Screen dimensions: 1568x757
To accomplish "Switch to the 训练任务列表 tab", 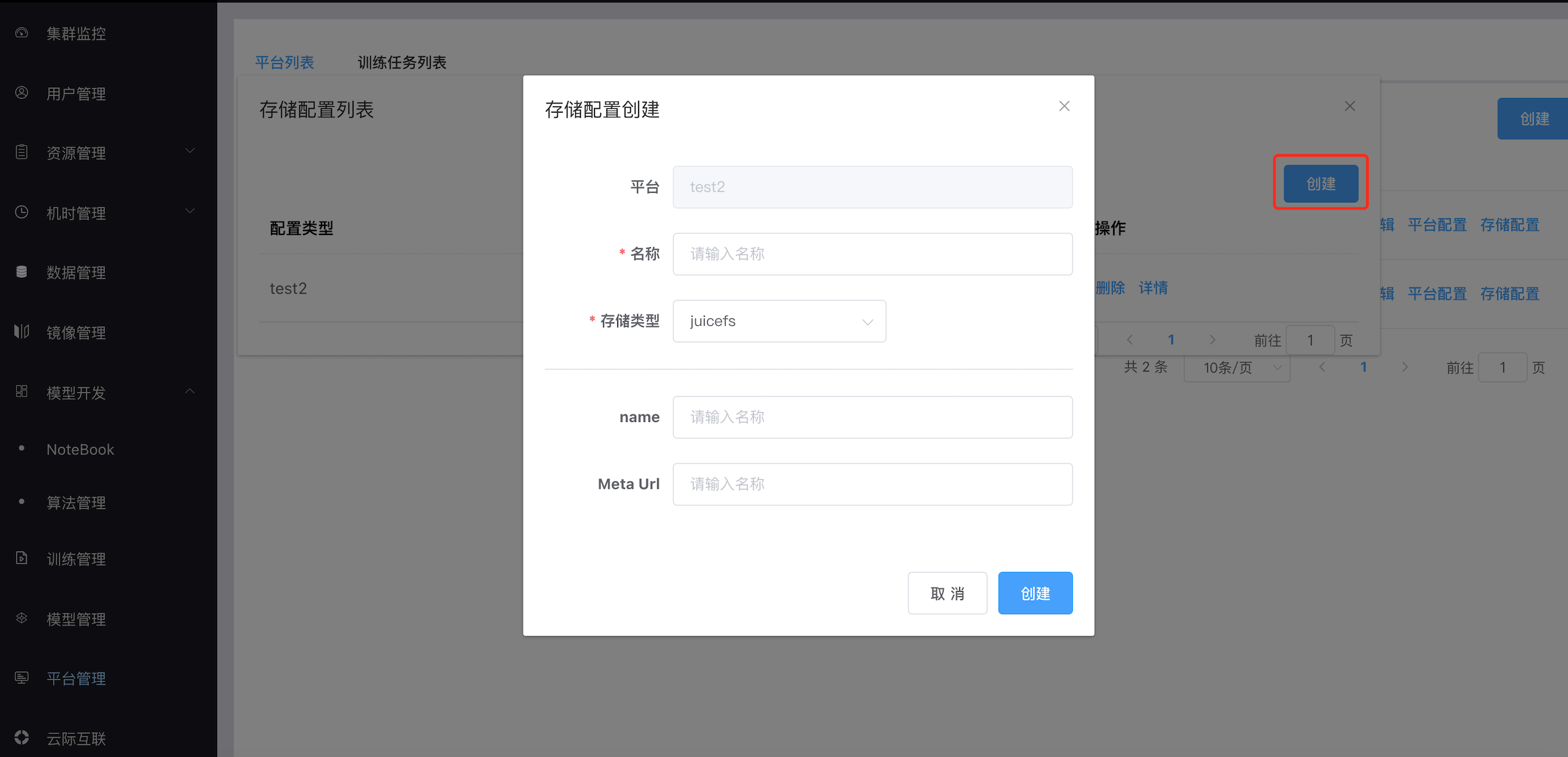I will [x=402, y=62].
